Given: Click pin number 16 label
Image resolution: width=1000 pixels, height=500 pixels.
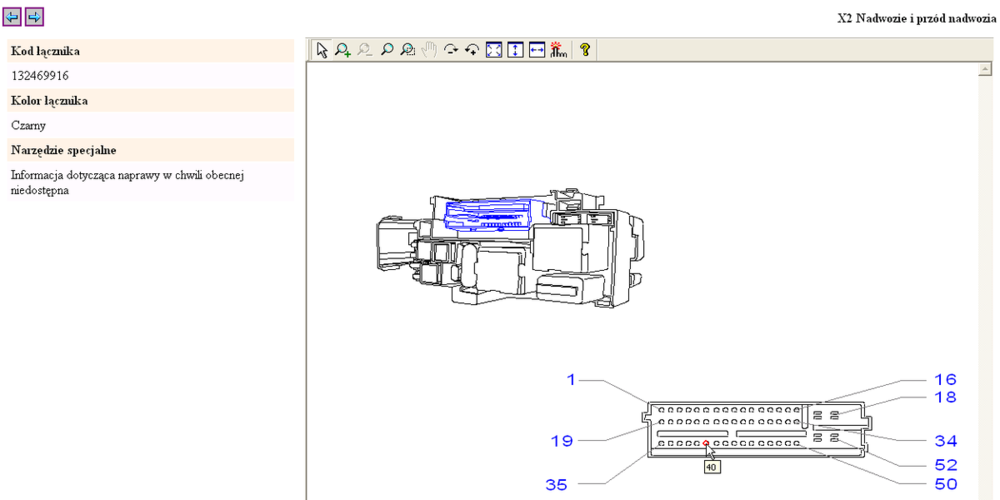Looking at the screenshot, I should (945, 379).
